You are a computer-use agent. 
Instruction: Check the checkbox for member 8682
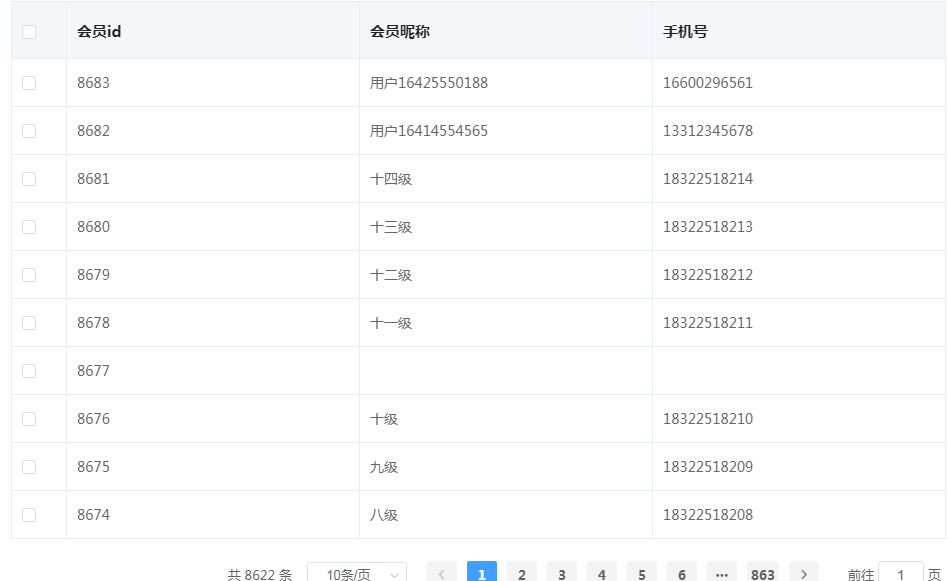(x=29, y=130)
